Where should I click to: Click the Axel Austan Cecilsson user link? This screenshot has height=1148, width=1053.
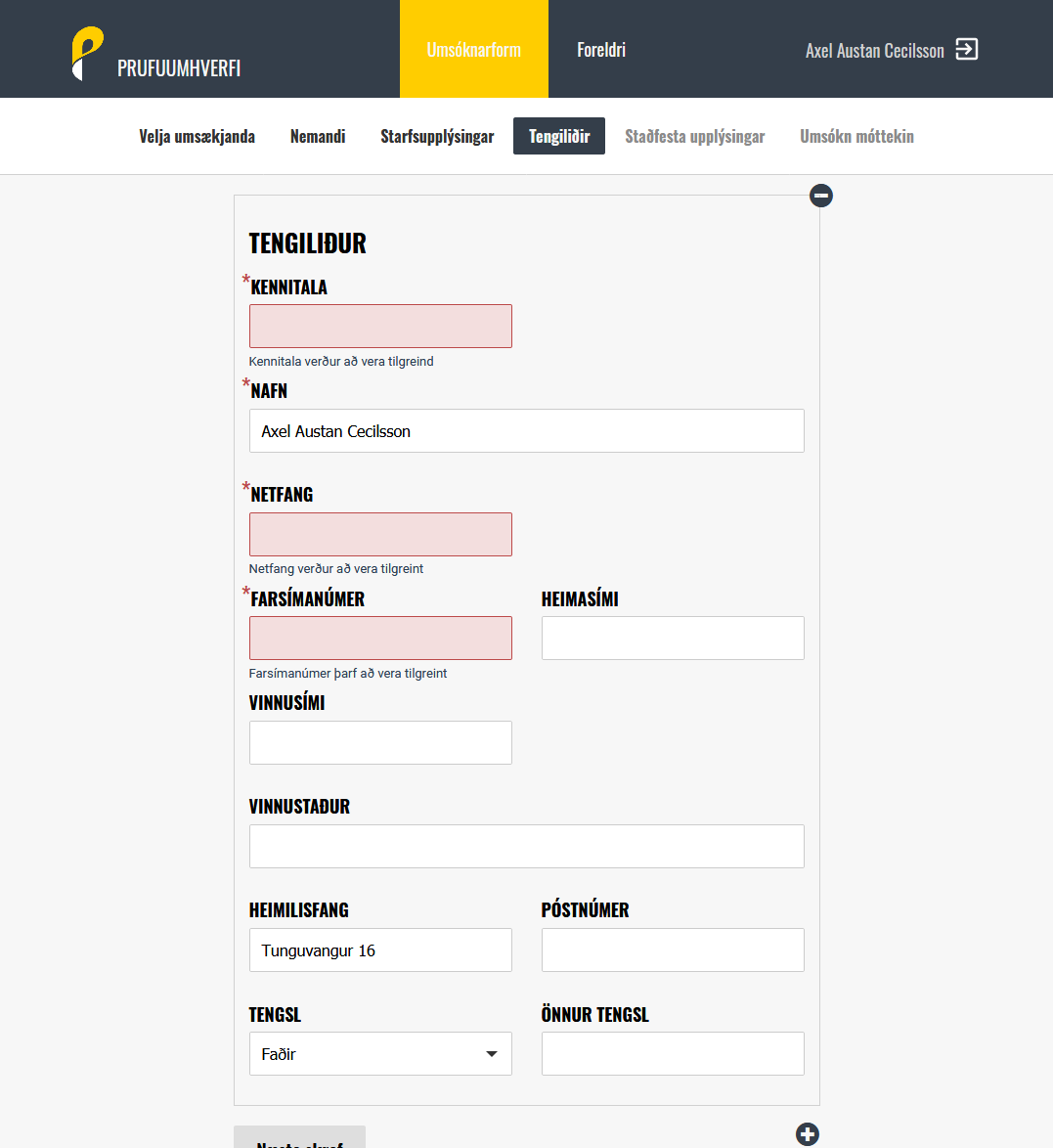click(x=874, y=51)
